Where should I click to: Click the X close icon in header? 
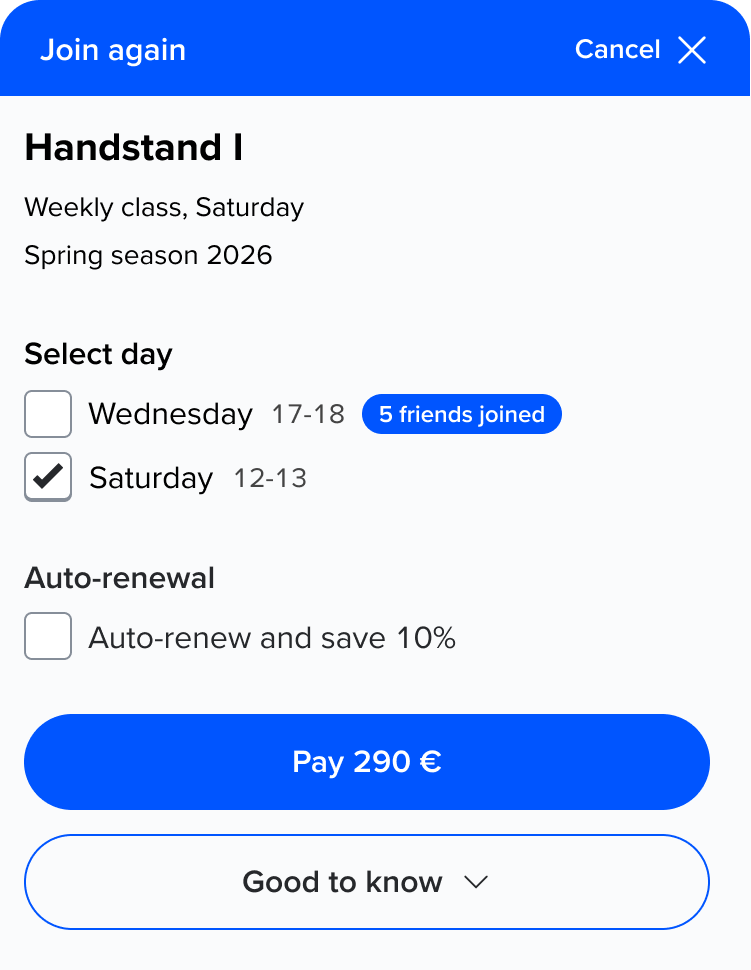692,50
